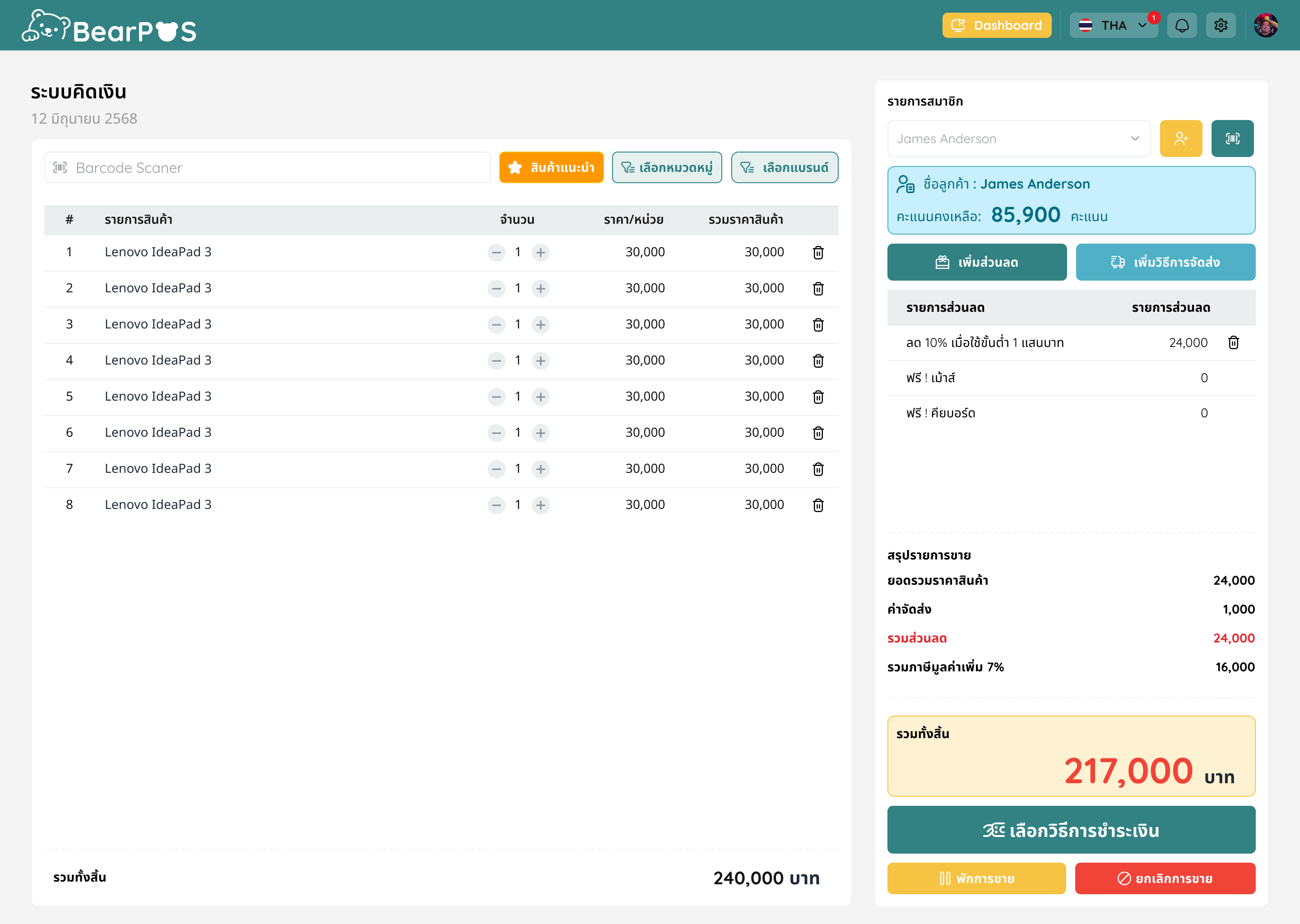Image resolution: width=1300 pixels, height=924 pixels.
Task: Show สินค้าแนะนำ recommended products
Action: [x=551, y=167]
